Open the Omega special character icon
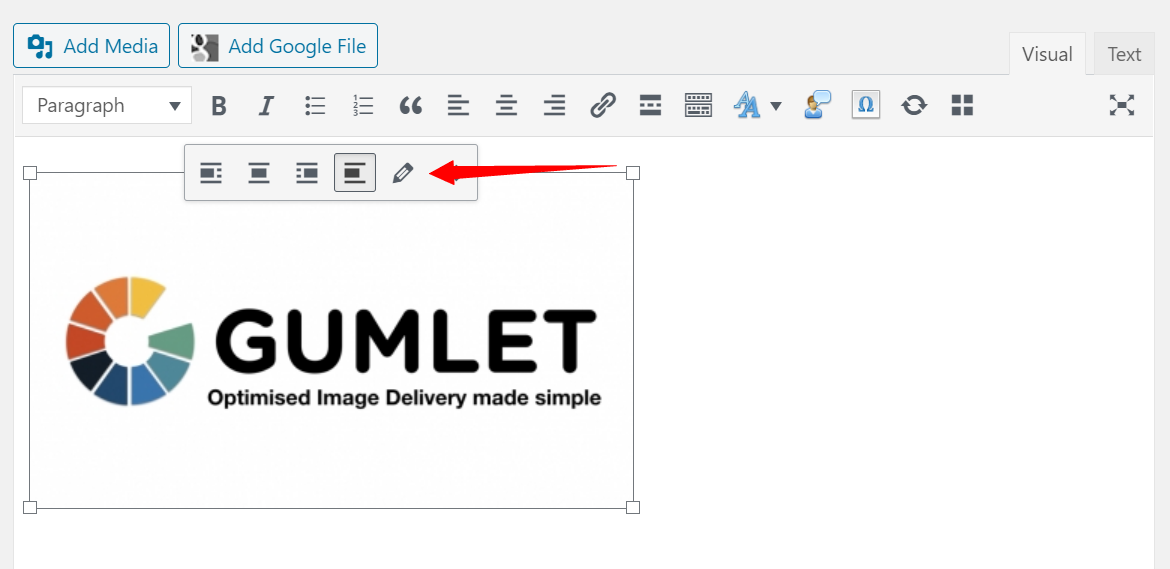 pos(866,105)
